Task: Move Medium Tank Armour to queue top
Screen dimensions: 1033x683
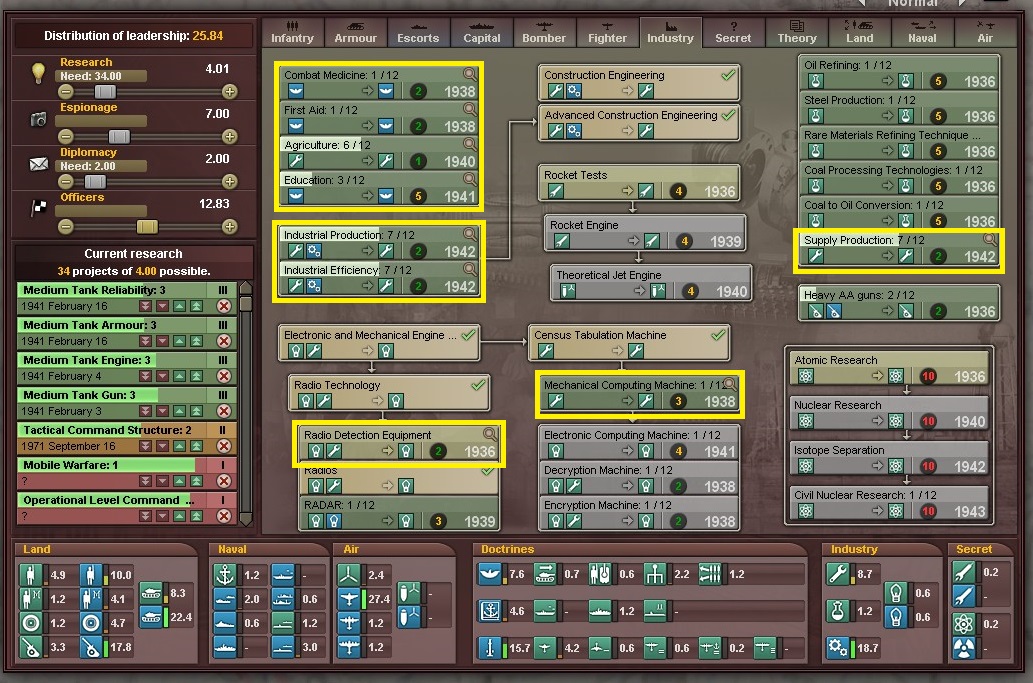Action: 196,341
